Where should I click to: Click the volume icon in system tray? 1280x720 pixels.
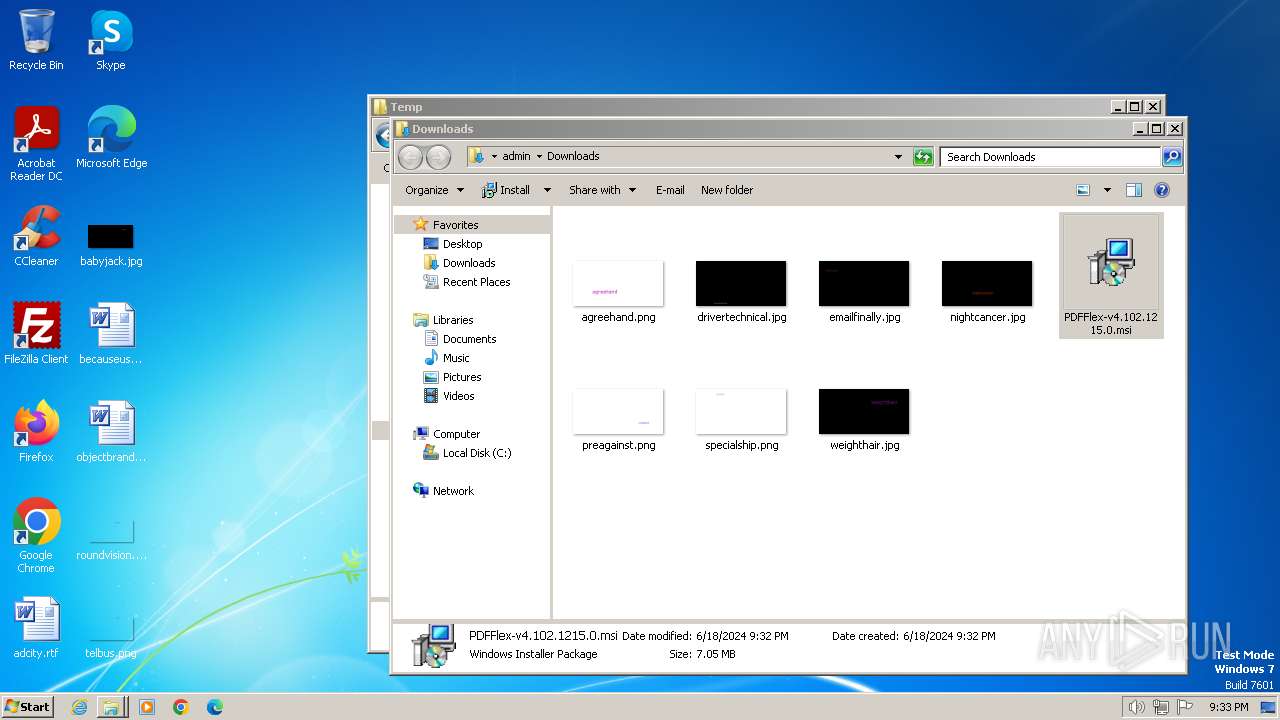[x=1136, y=707]
